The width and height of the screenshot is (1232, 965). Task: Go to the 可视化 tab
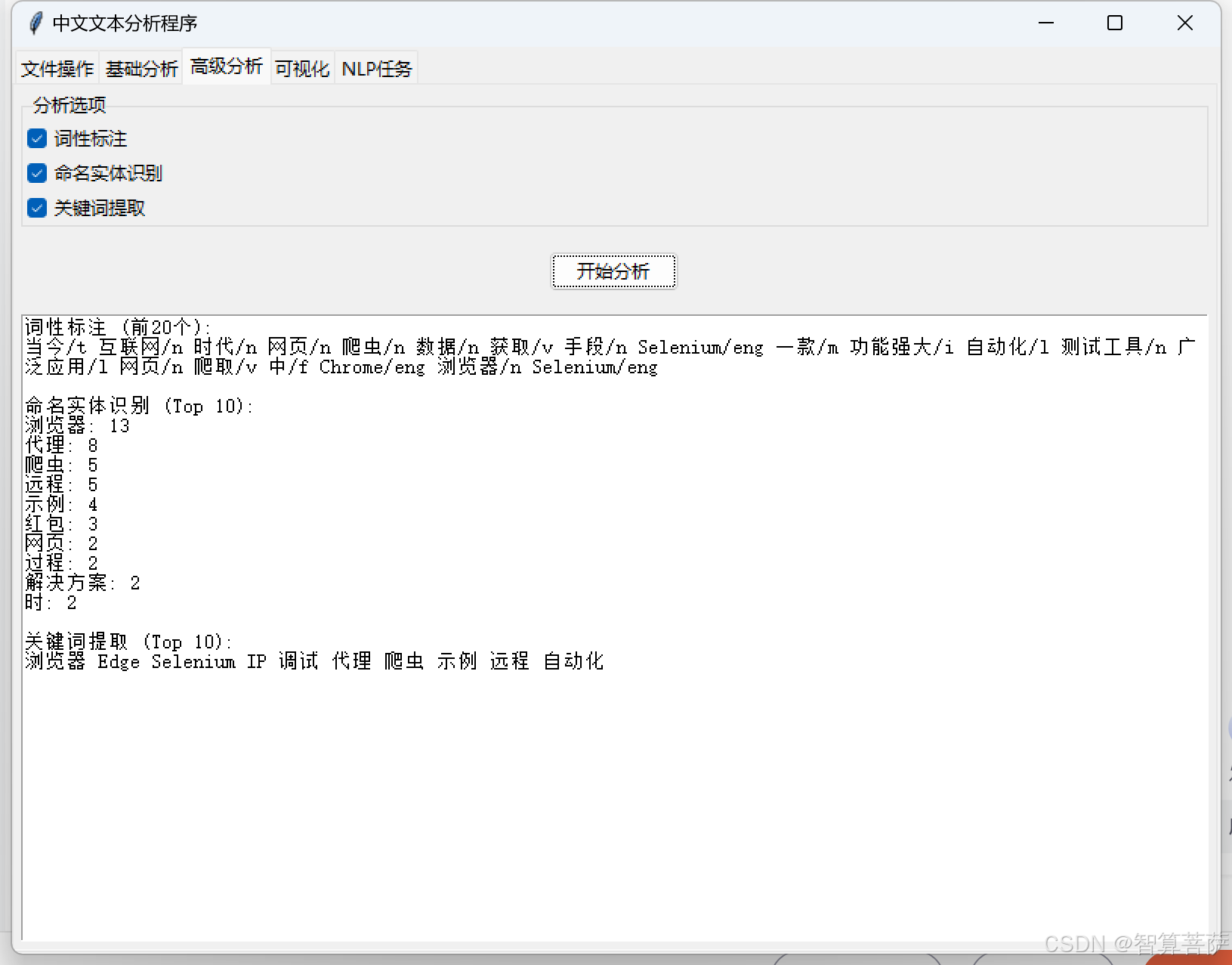(302, 69)
